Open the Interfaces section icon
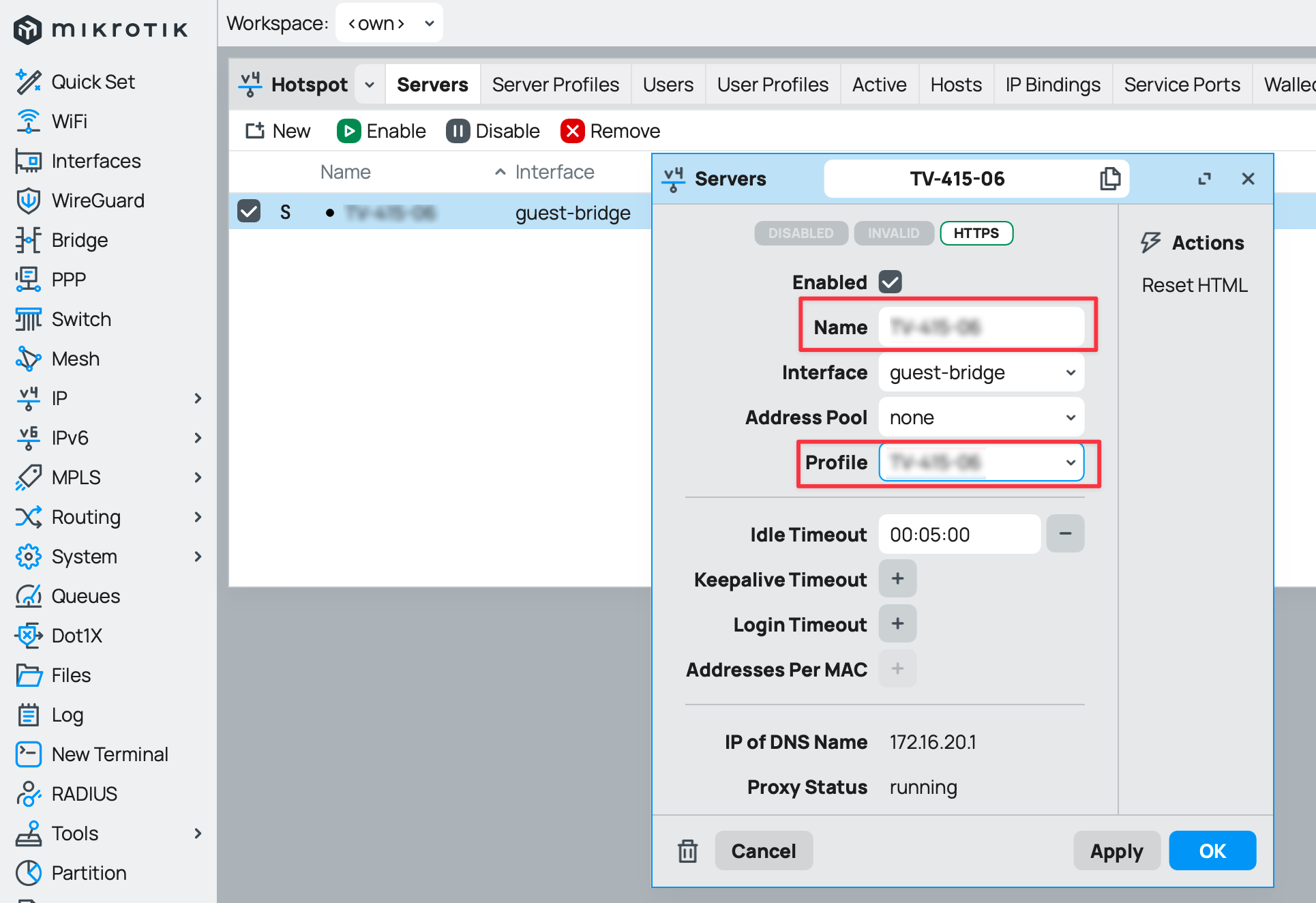 pos(28,161)
